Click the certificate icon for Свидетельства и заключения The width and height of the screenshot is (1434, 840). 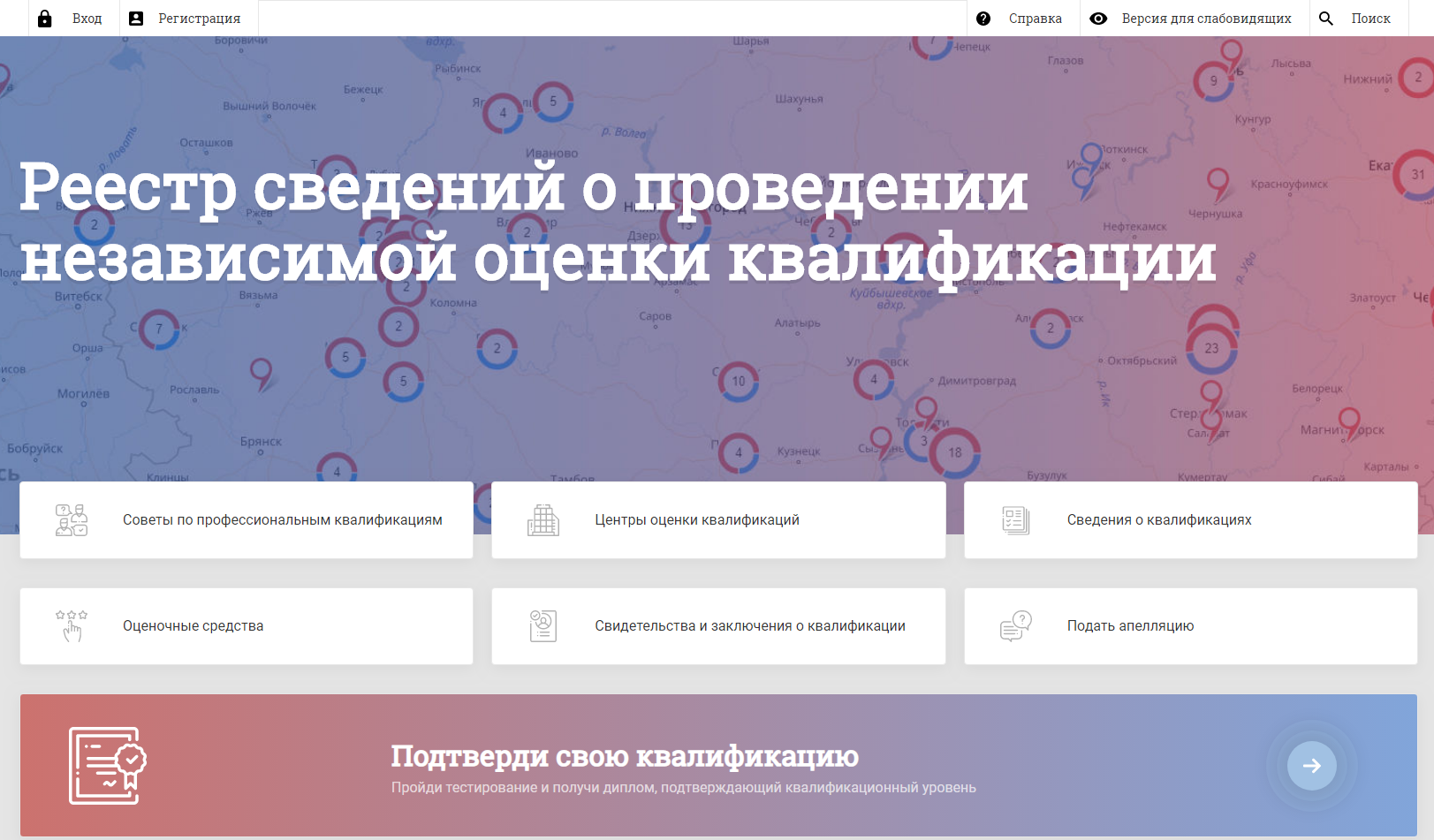(543, 625)
